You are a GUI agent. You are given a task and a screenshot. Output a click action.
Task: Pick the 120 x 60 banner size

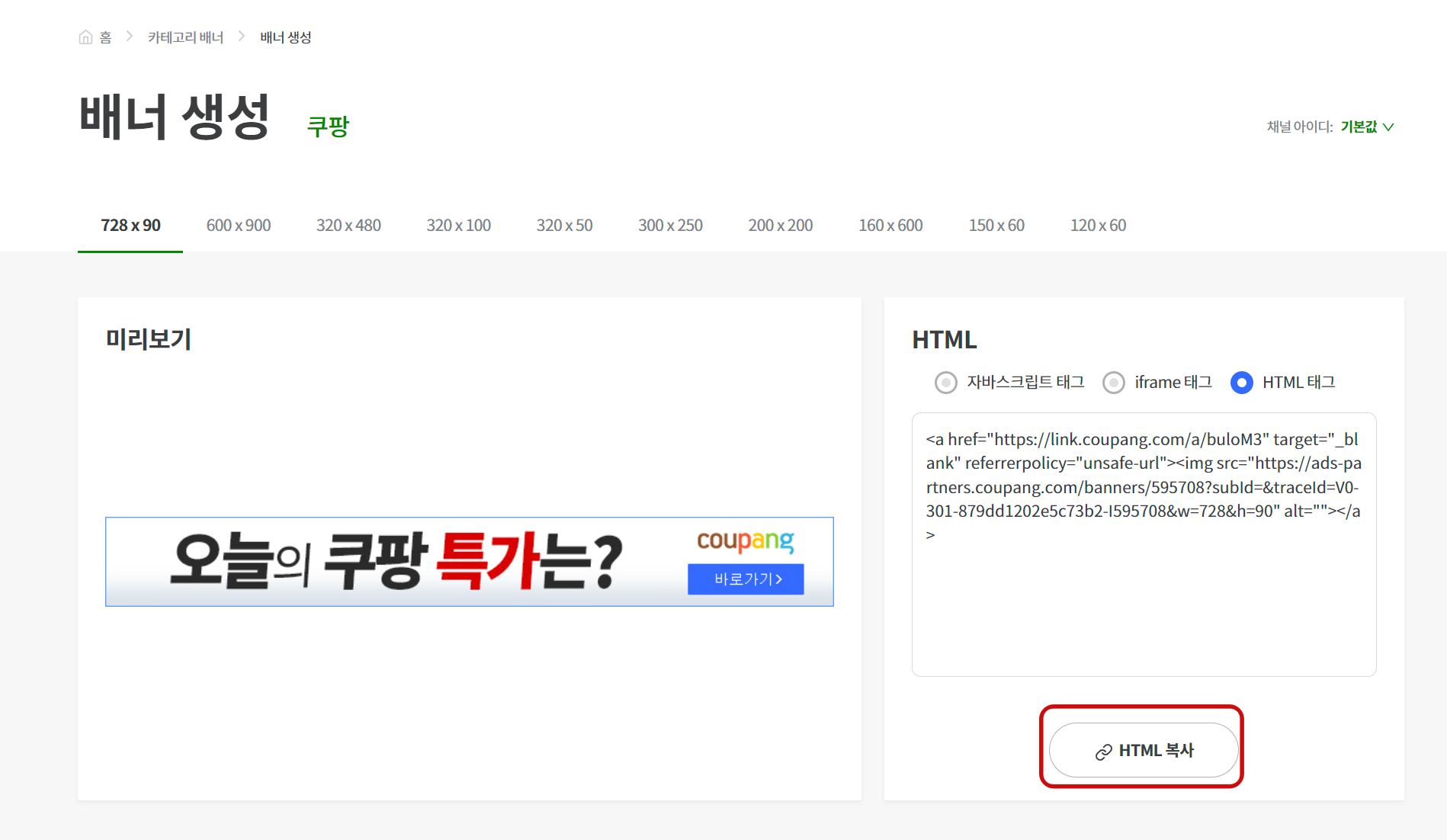[x=1098, y=226]
